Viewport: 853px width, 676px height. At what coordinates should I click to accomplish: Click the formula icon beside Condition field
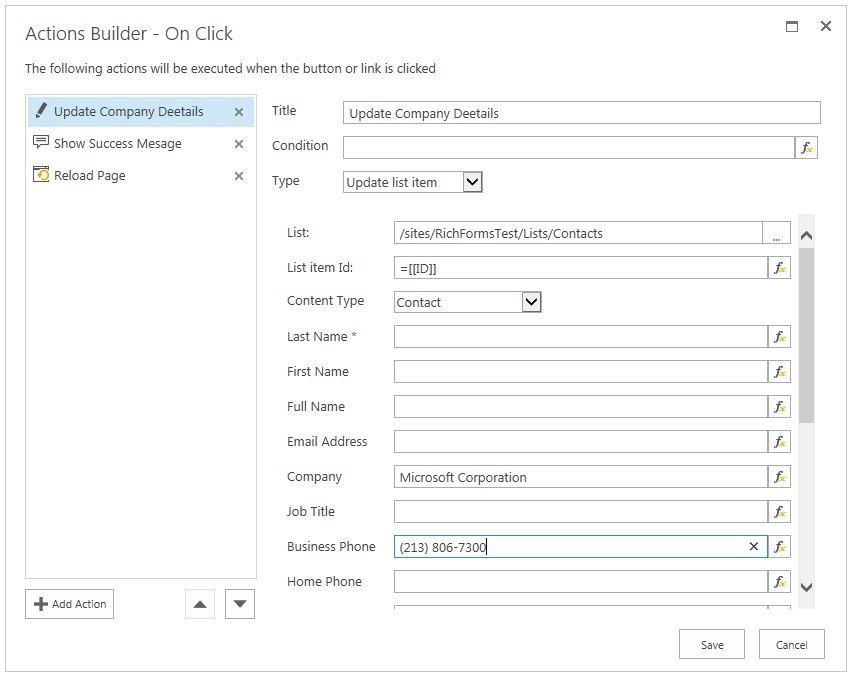806,148
